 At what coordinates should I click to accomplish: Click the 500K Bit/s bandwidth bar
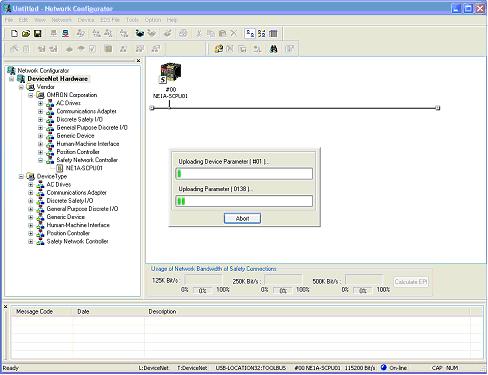pyautogui.click(x=364, y=280)
